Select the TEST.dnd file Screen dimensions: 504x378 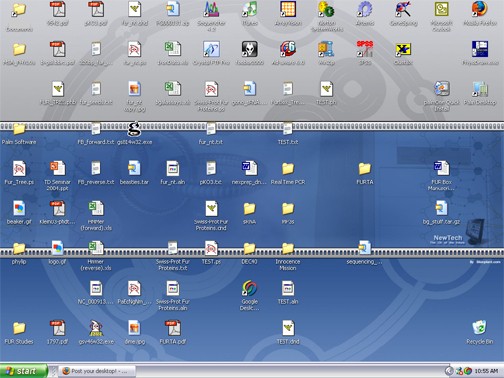click(288, 328)
